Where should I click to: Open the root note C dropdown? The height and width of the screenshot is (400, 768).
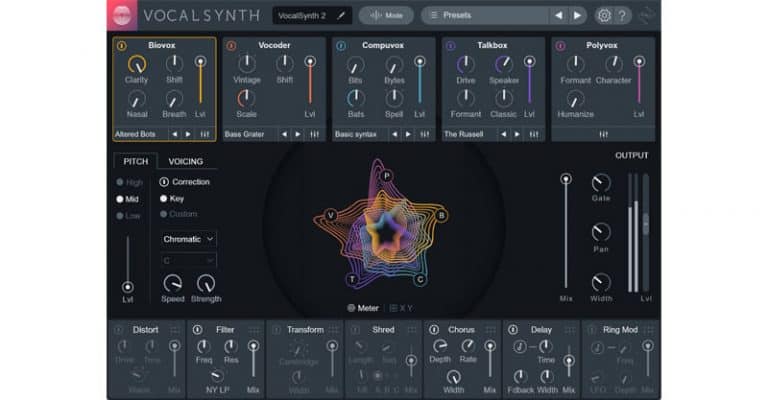(189, 260)
